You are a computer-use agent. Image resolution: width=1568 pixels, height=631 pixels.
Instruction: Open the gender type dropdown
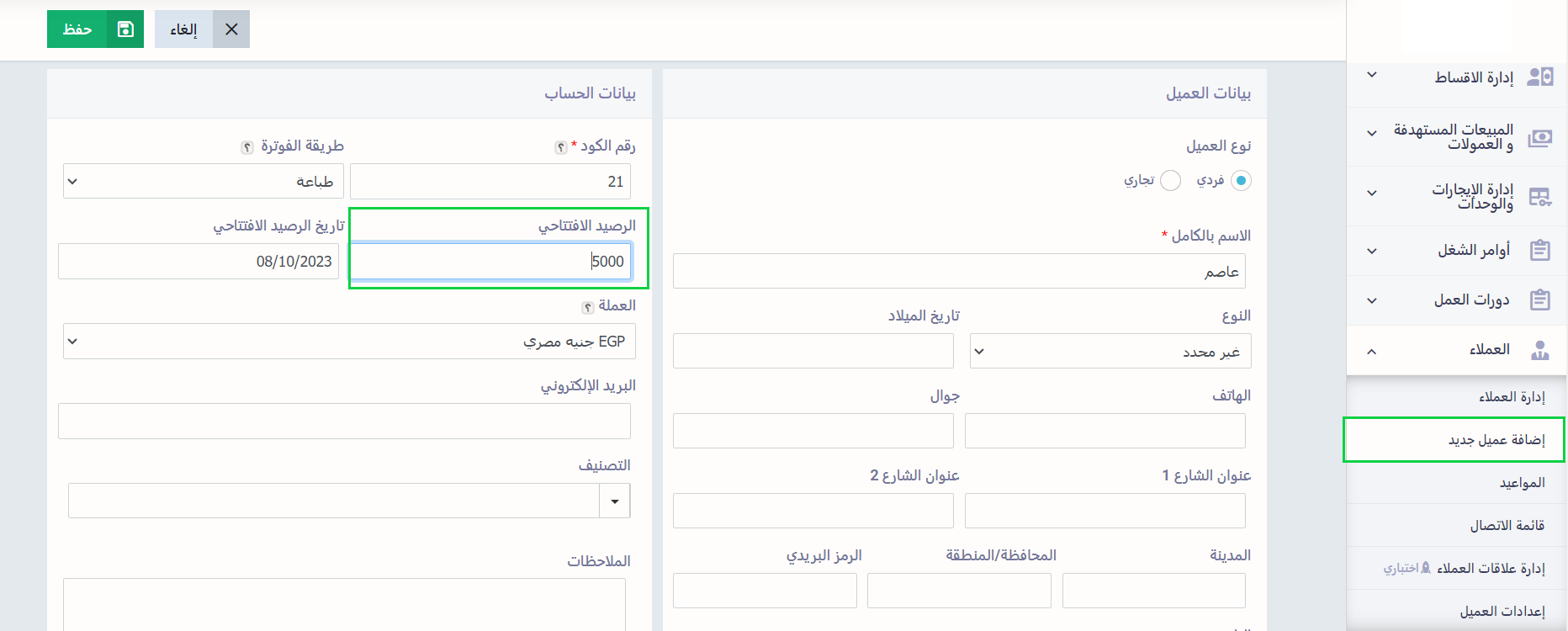point(1110,352)
